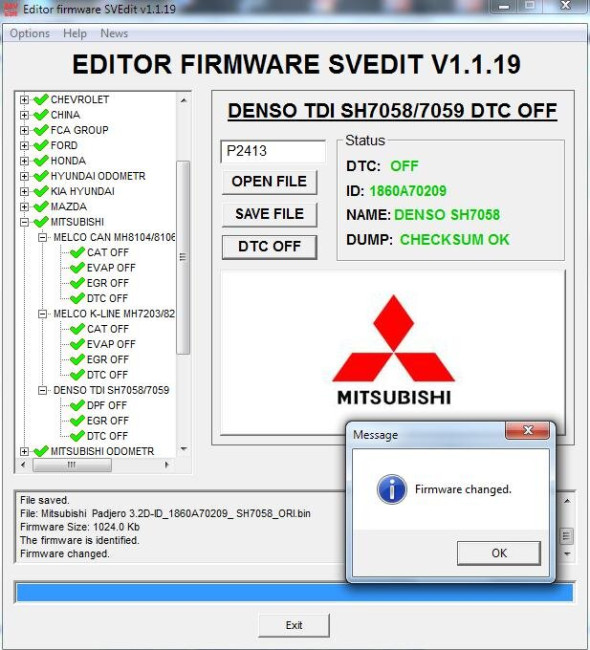Click checkmark of DTC OFF under DENSO TDI
Image resolution: width=590 pixels, height=650 pixels.
78,436
